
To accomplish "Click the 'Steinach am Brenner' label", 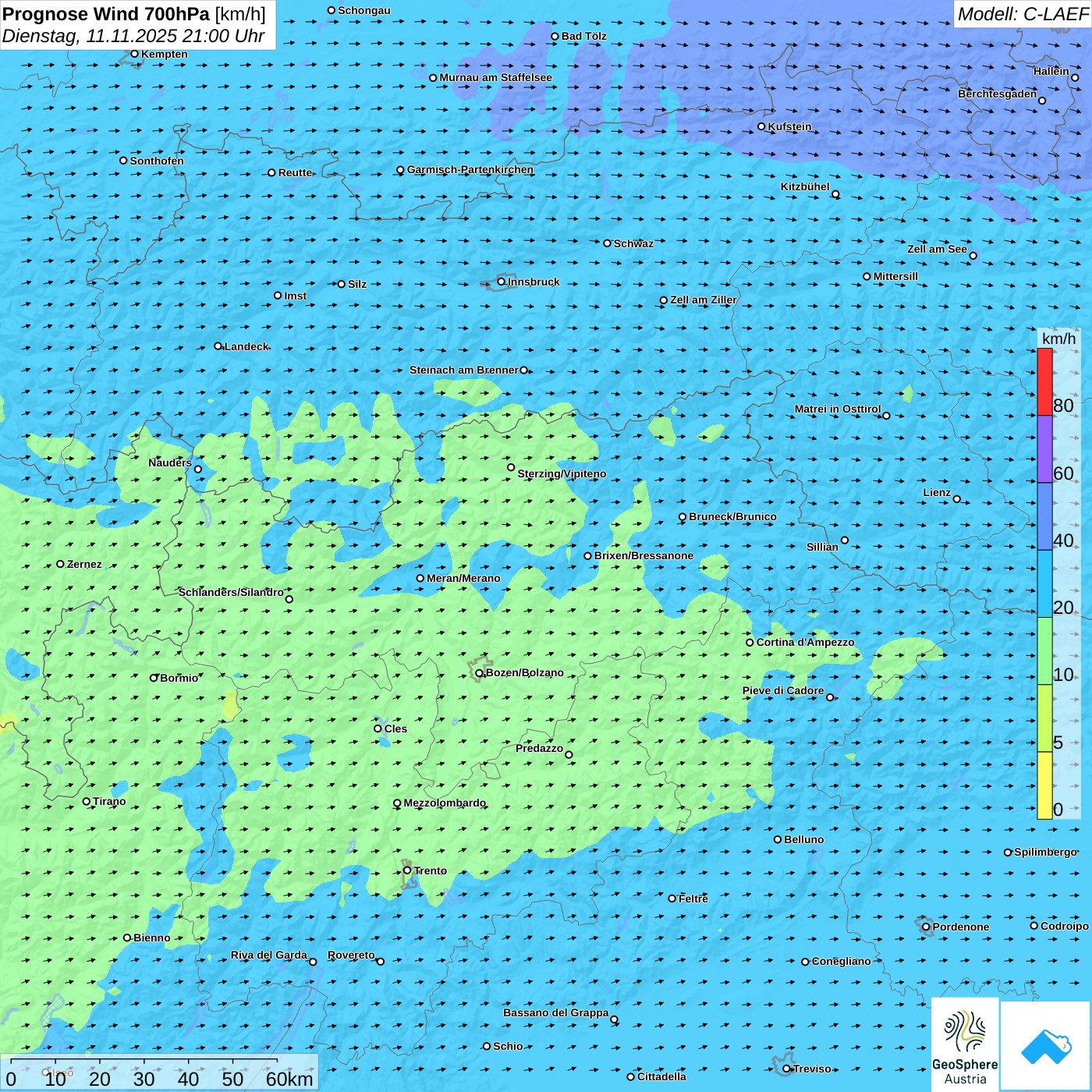I will [x=464, y=370].
